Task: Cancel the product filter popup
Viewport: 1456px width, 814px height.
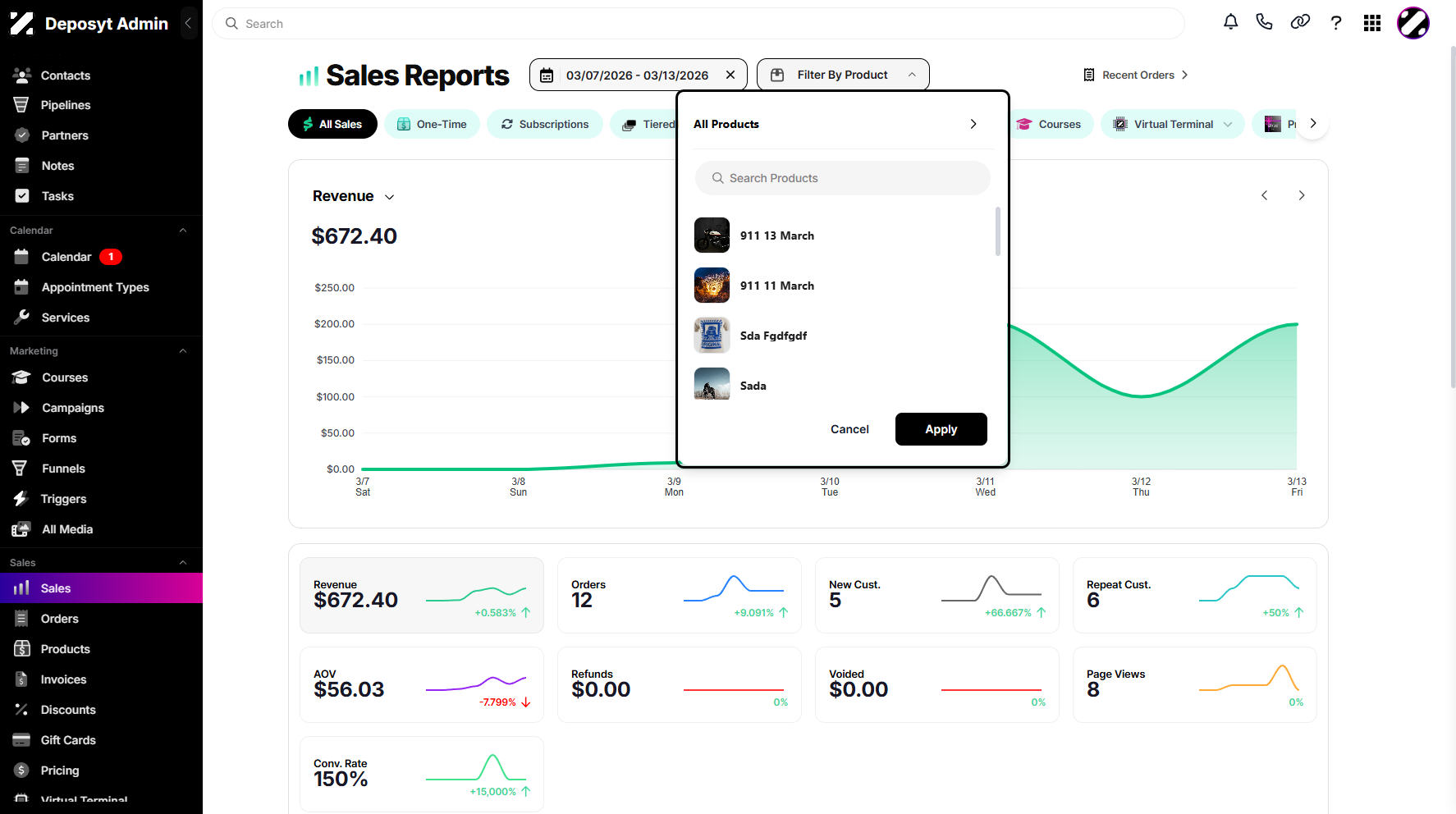Action: [849, 429]
